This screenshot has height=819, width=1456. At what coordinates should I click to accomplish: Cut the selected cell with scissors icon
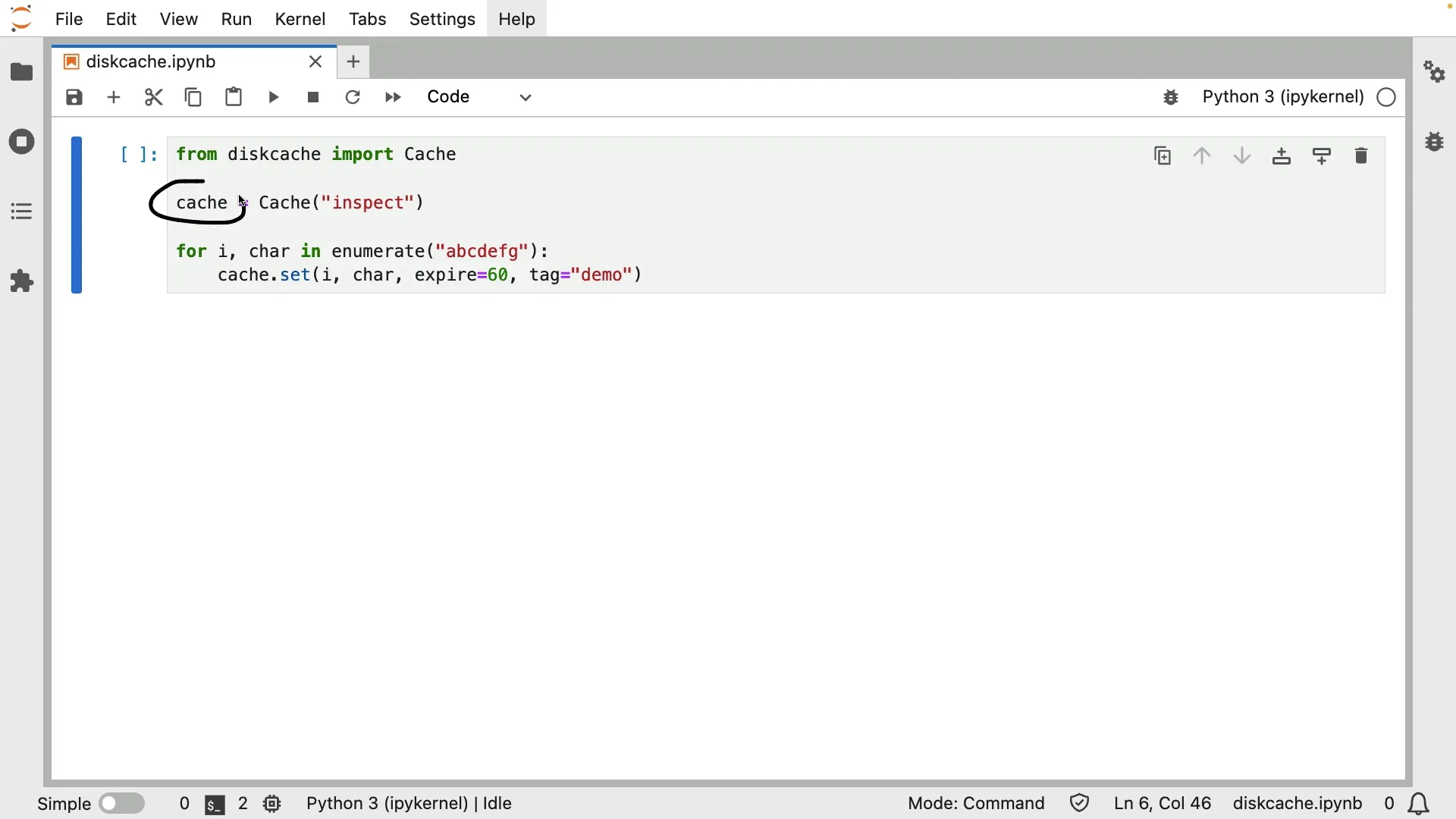pos(154,98)
